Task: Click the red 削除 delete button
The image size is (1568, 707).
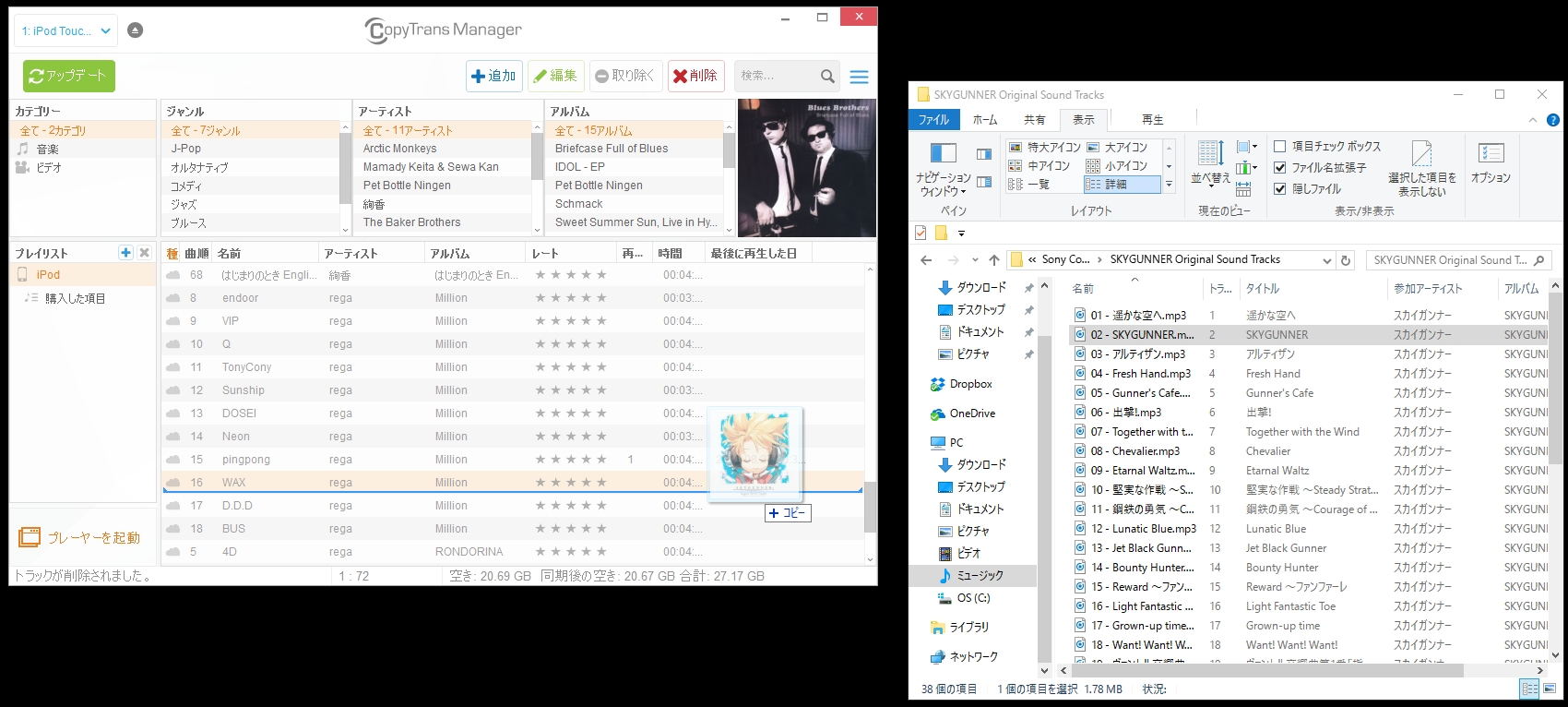Action: click(x=696, y=76)
